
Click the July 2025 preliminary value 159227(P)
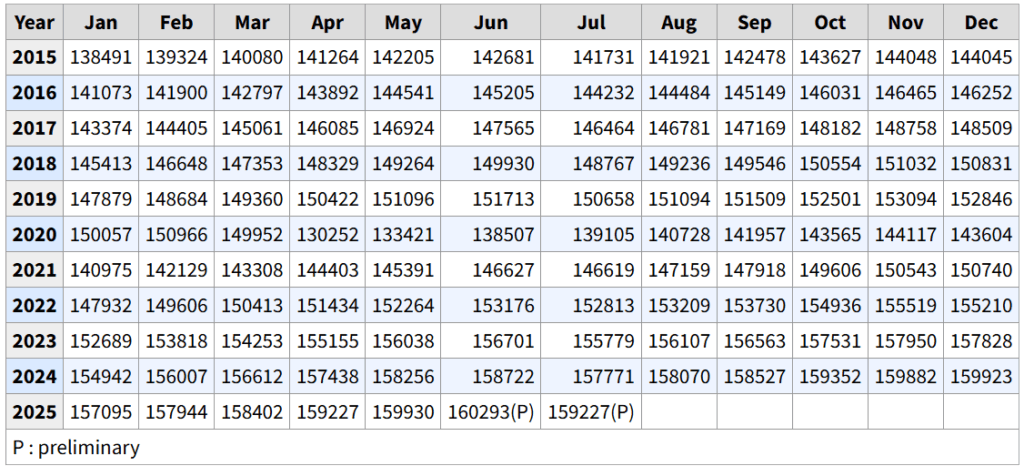[591, 411]
